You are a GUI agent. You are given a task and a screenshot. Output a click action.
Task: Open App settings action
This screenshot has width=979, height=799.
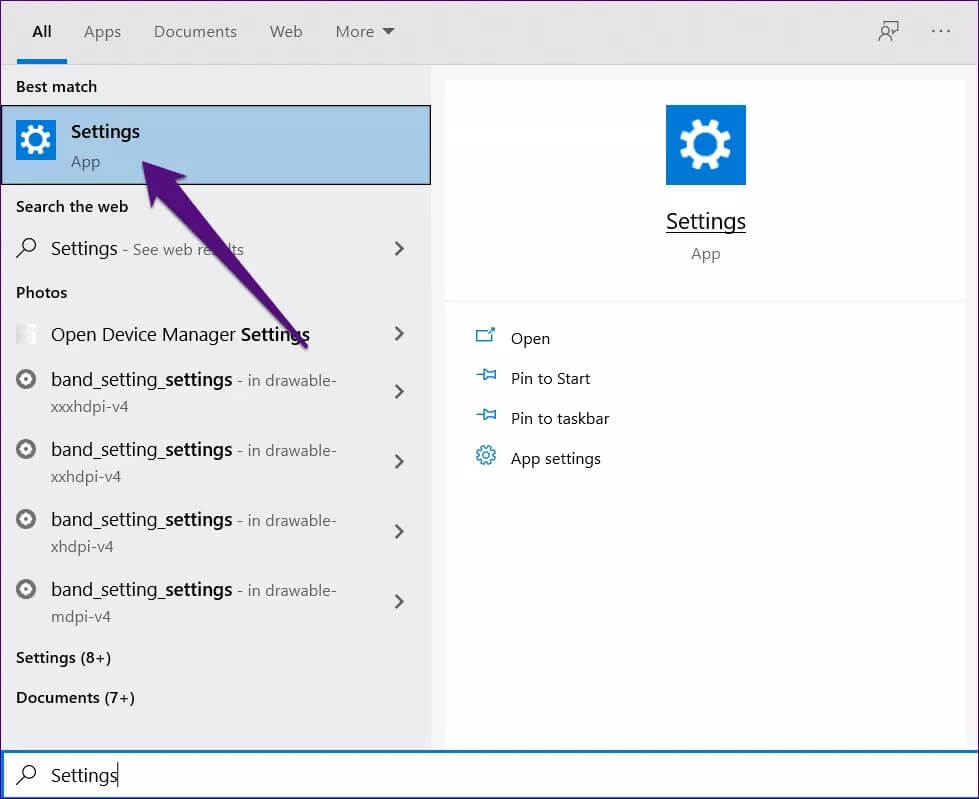click(x=556, y=458)
